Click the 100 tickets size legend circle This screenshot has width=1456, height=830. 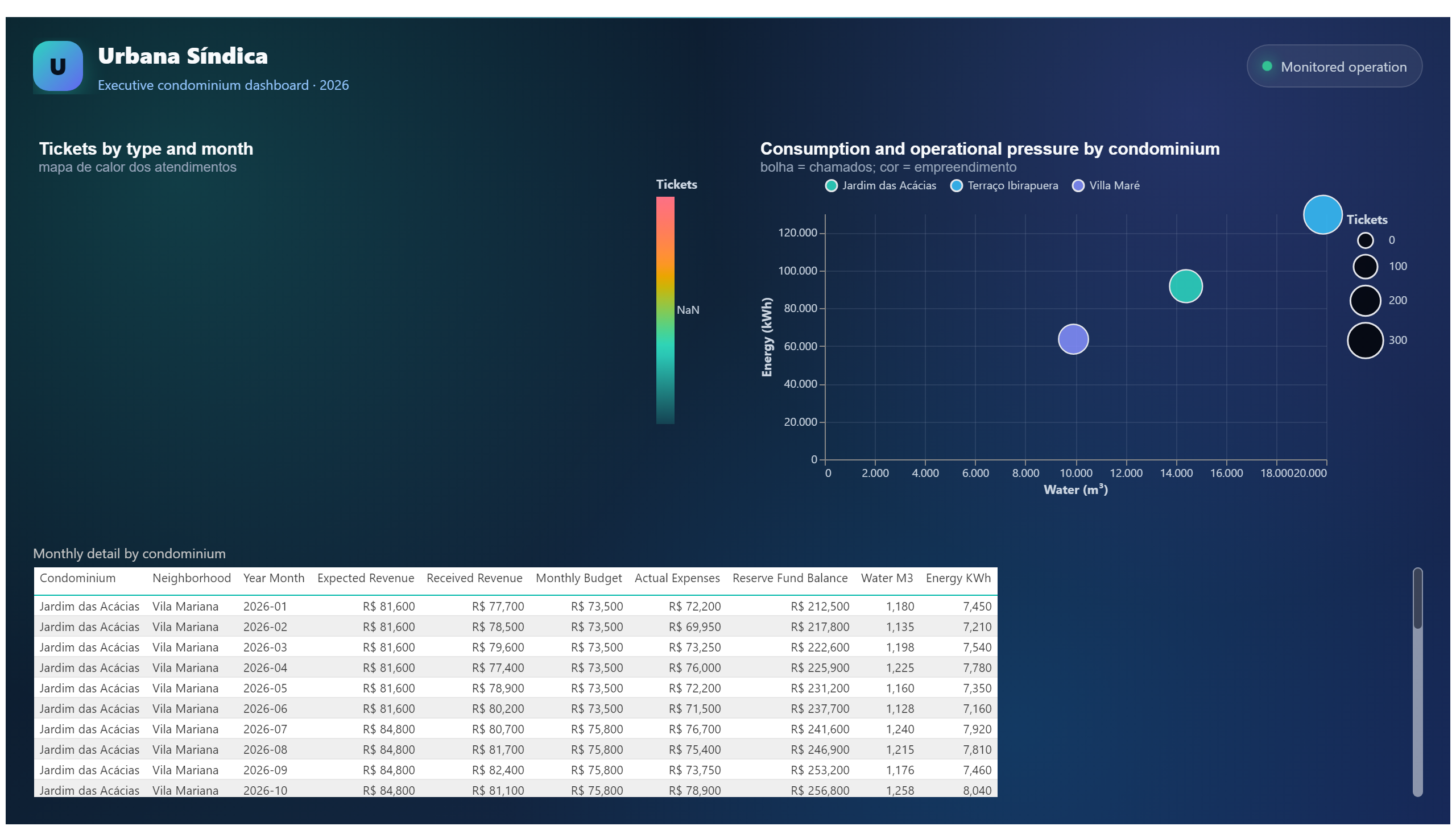point(1365,267)
